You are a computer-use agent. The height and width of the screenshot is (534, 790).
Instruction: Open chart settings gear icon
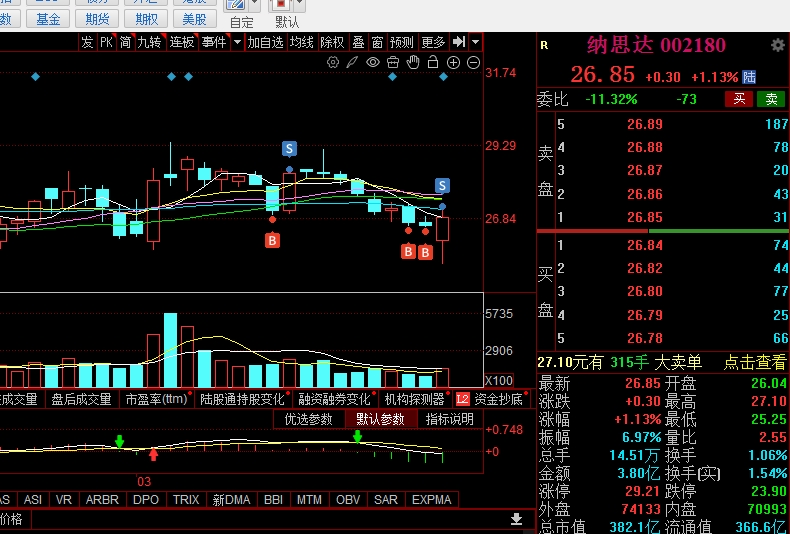point(334,62)
